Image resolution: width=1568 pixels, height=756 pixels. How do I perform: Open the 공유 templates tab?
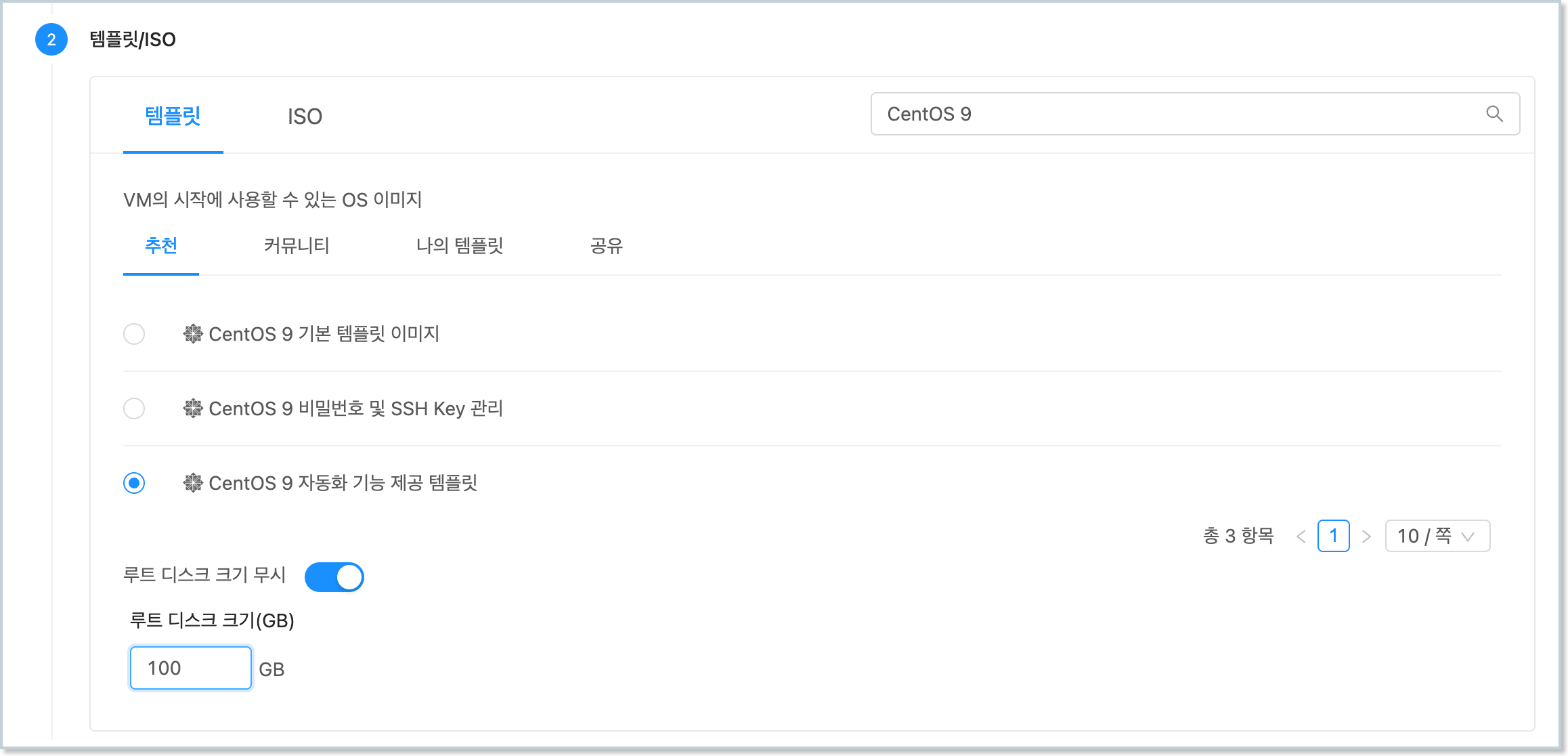[x=607, y=246]
